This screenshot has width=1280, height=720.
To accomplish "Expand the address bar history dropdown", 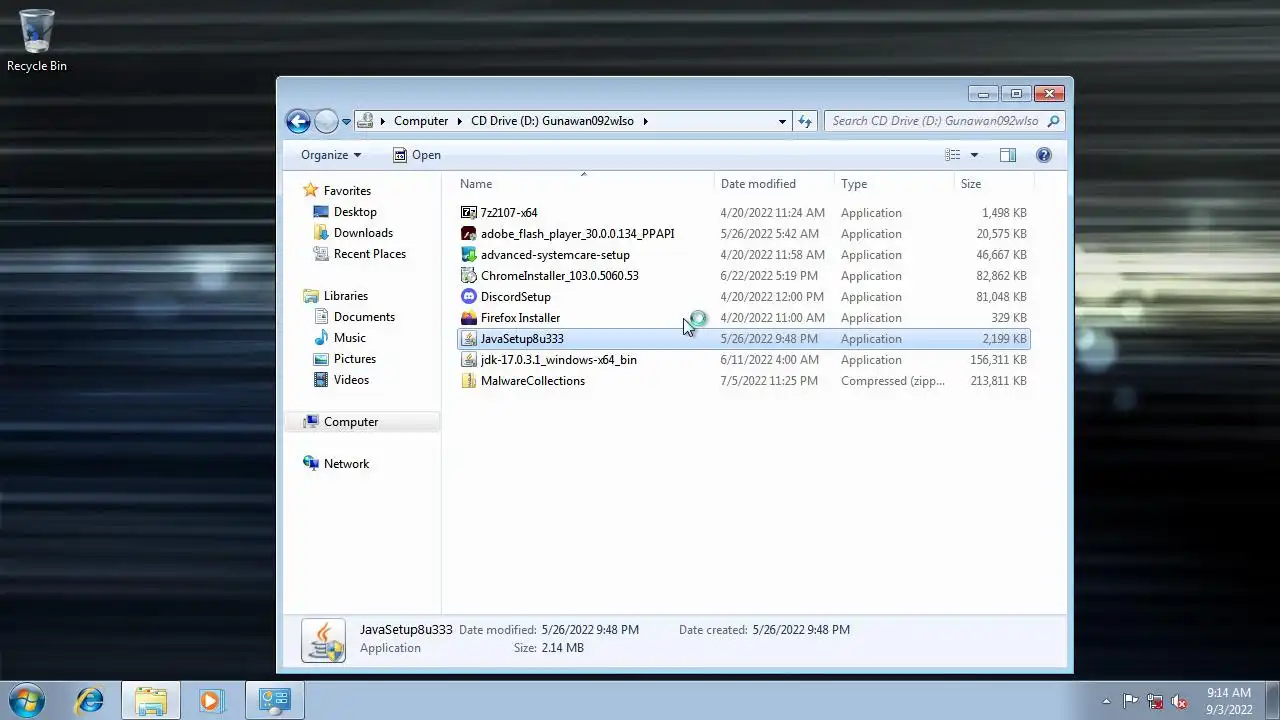I will (782, 121).
